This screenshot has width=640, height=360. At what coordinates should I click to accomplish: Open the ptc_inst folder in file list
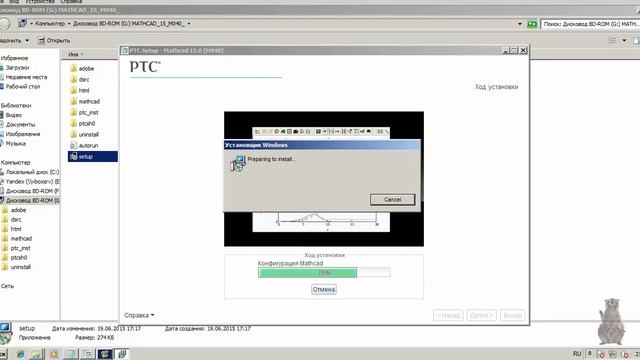84,112
